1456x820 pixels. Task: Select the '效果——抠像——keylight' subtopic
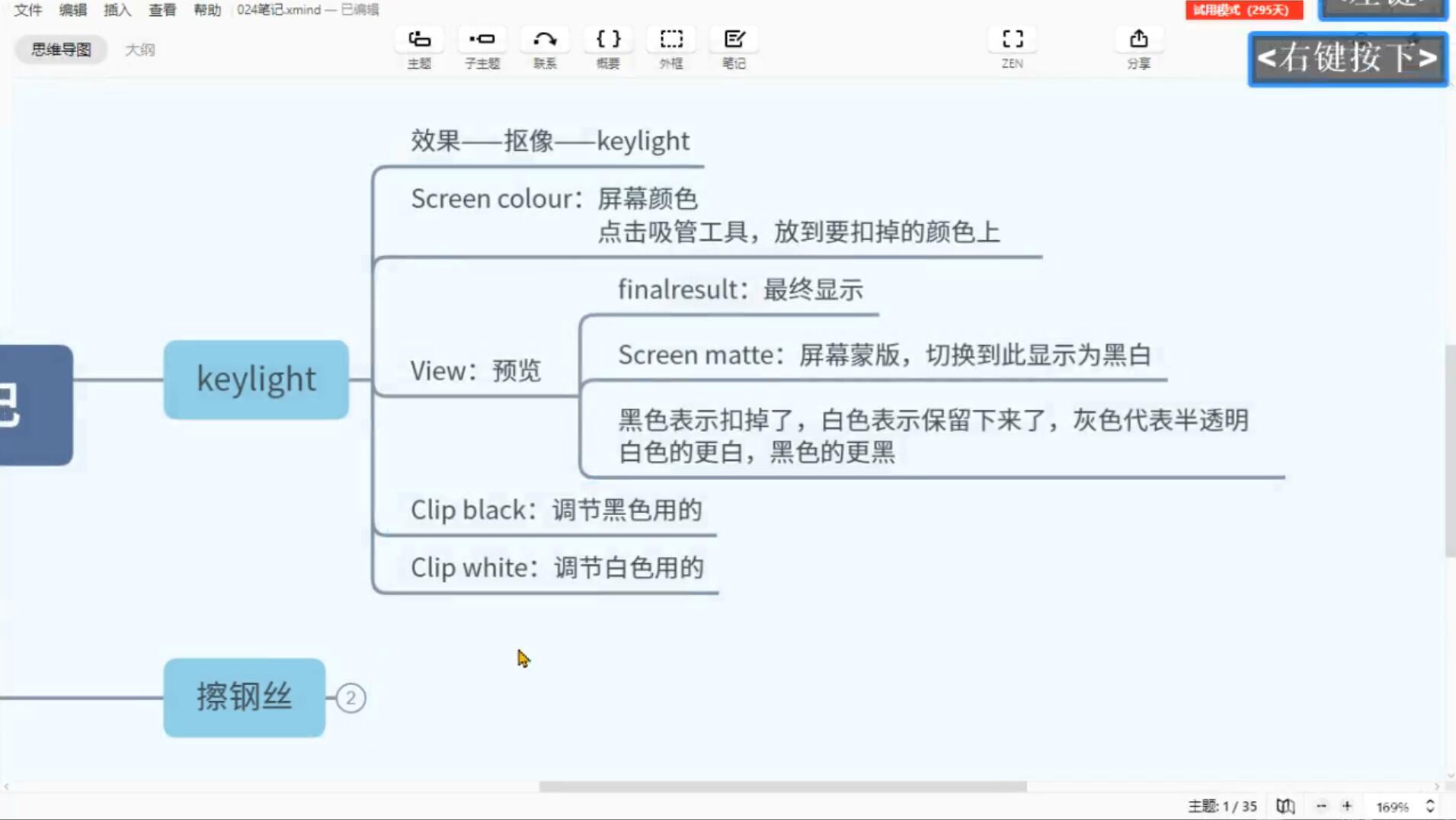(550, 141)
